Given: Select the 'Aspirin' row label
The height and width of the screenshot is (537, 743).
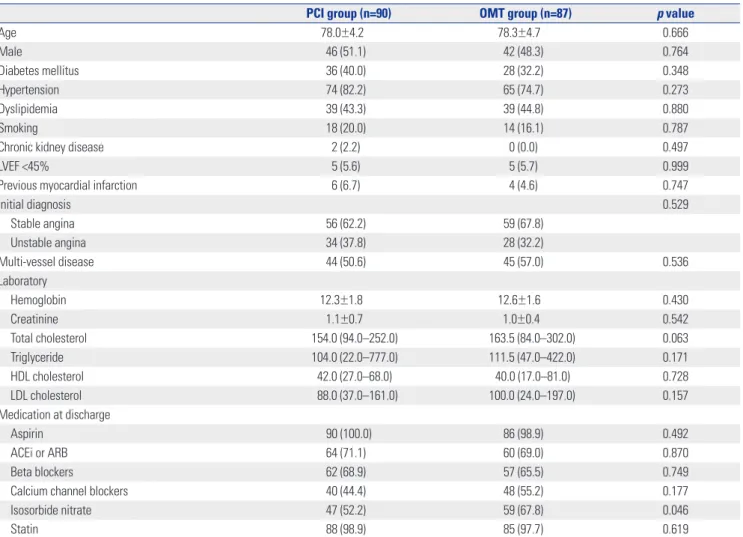Looking at the screenshot, I should point(27,434).
